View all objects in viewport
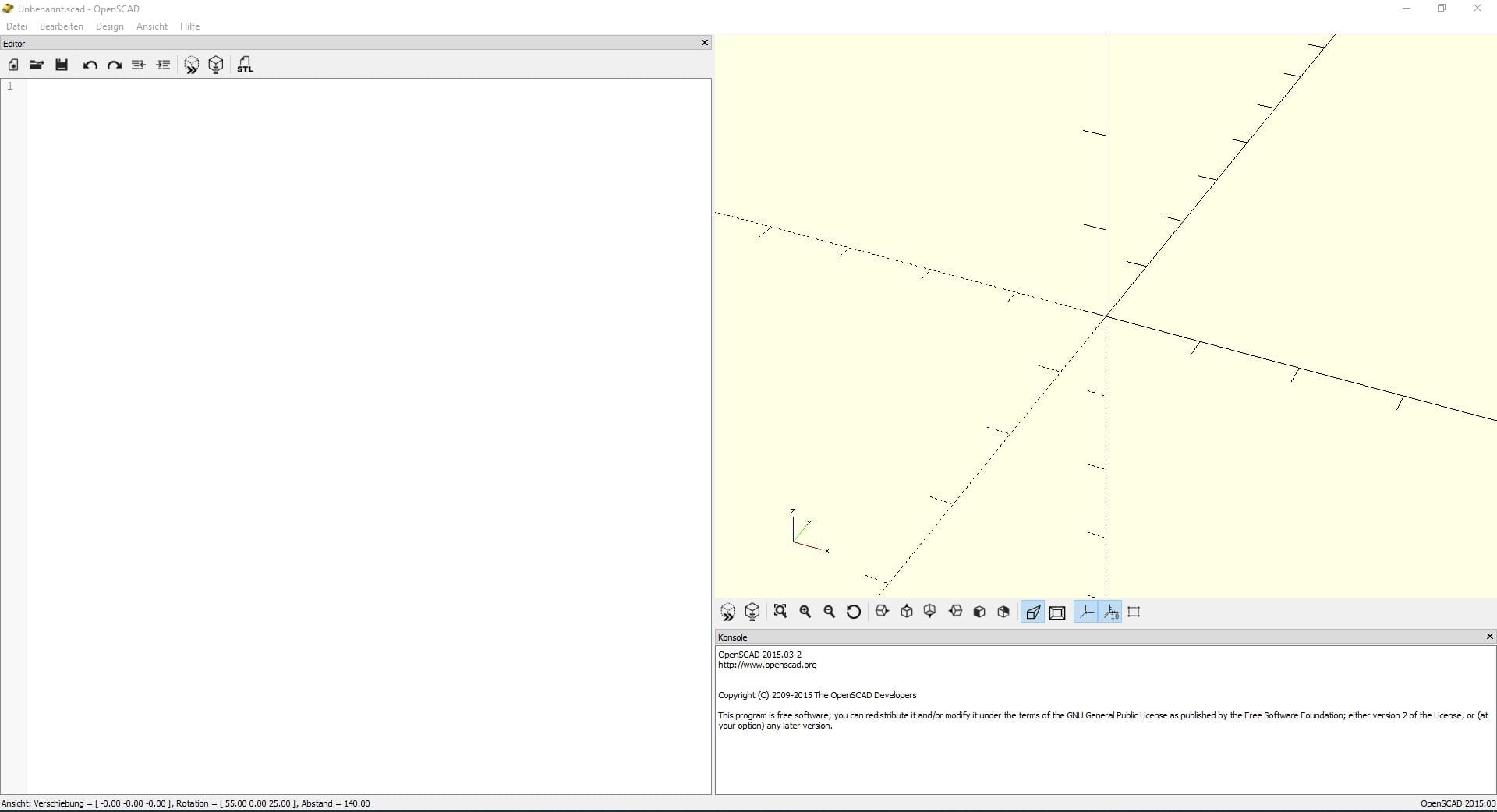 [780, 612]
